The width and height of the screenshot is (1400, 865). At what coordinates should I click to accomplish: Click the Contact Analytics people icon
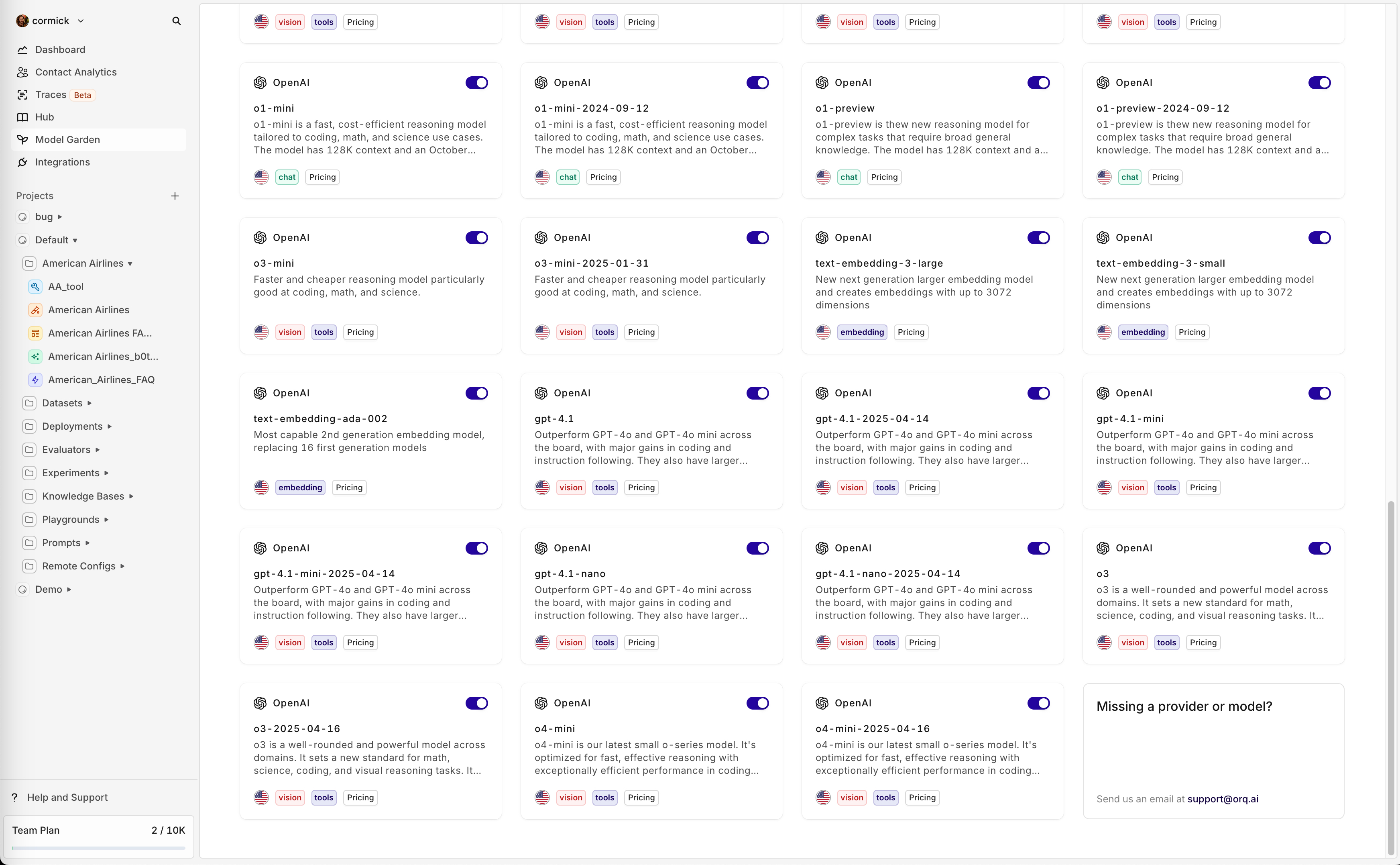pos(22,72)
